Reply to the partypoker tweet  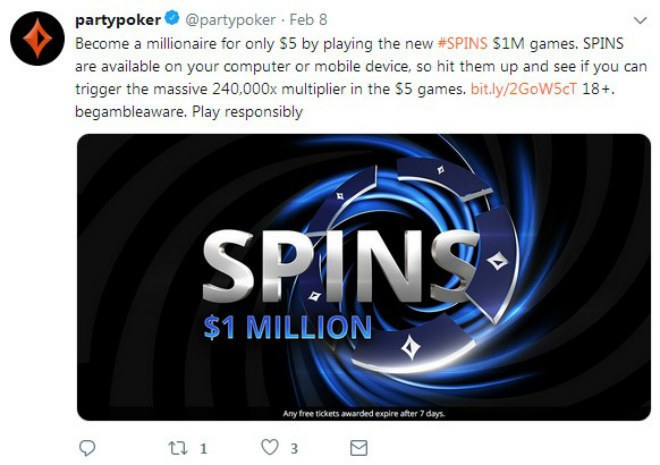coord(87,447)
